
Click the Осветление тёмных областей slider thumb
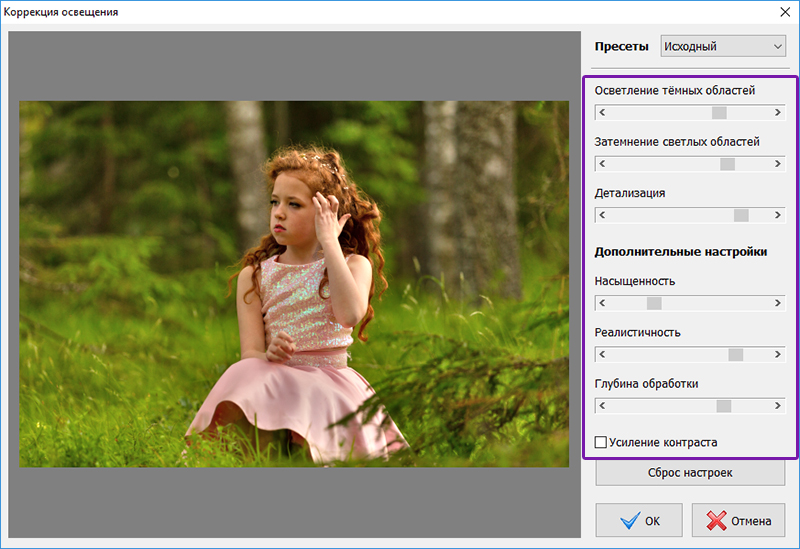click(719, 113)
